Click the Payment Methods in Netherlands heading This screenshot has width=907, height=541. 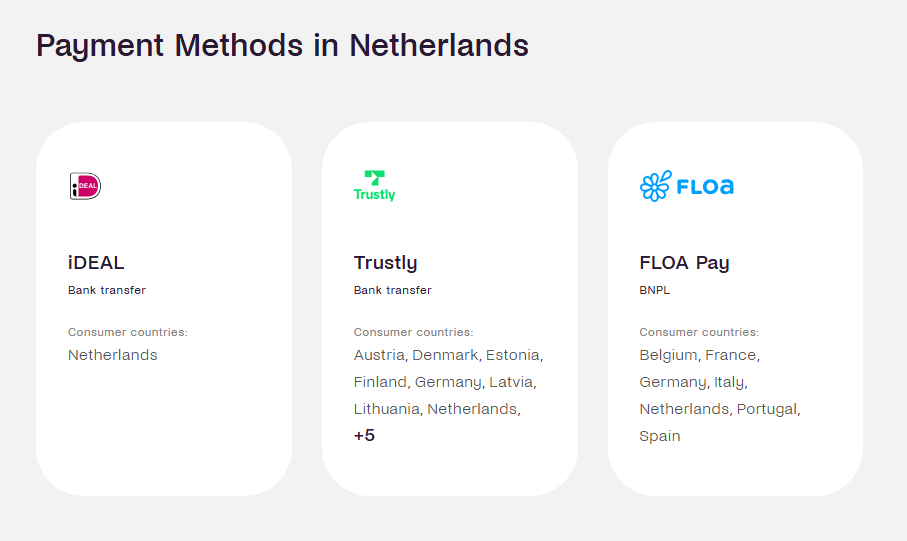pos(282,45)
